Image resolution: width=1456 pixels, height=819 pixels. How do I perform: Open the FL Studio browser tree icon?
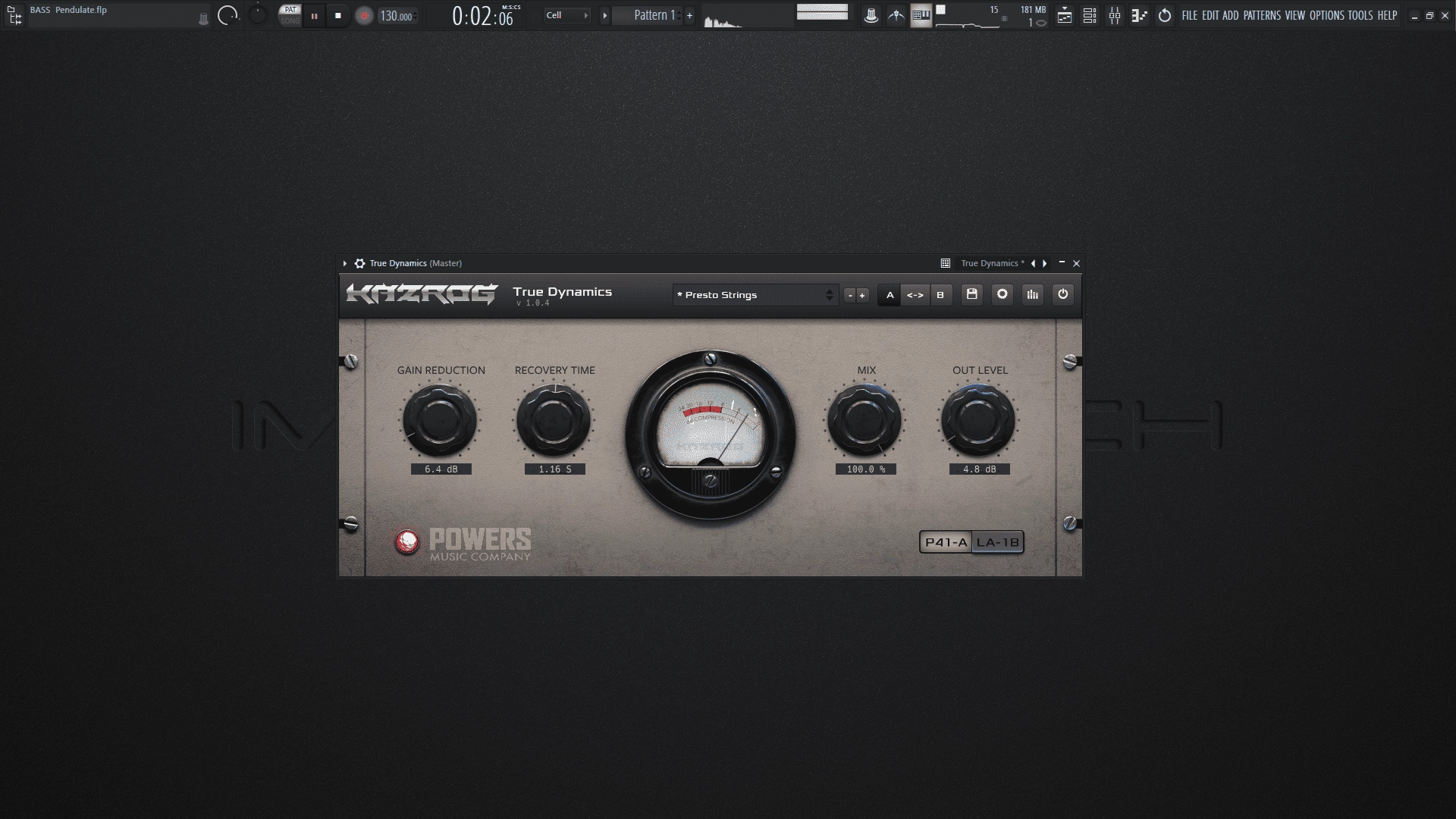(x=14, y=15)
